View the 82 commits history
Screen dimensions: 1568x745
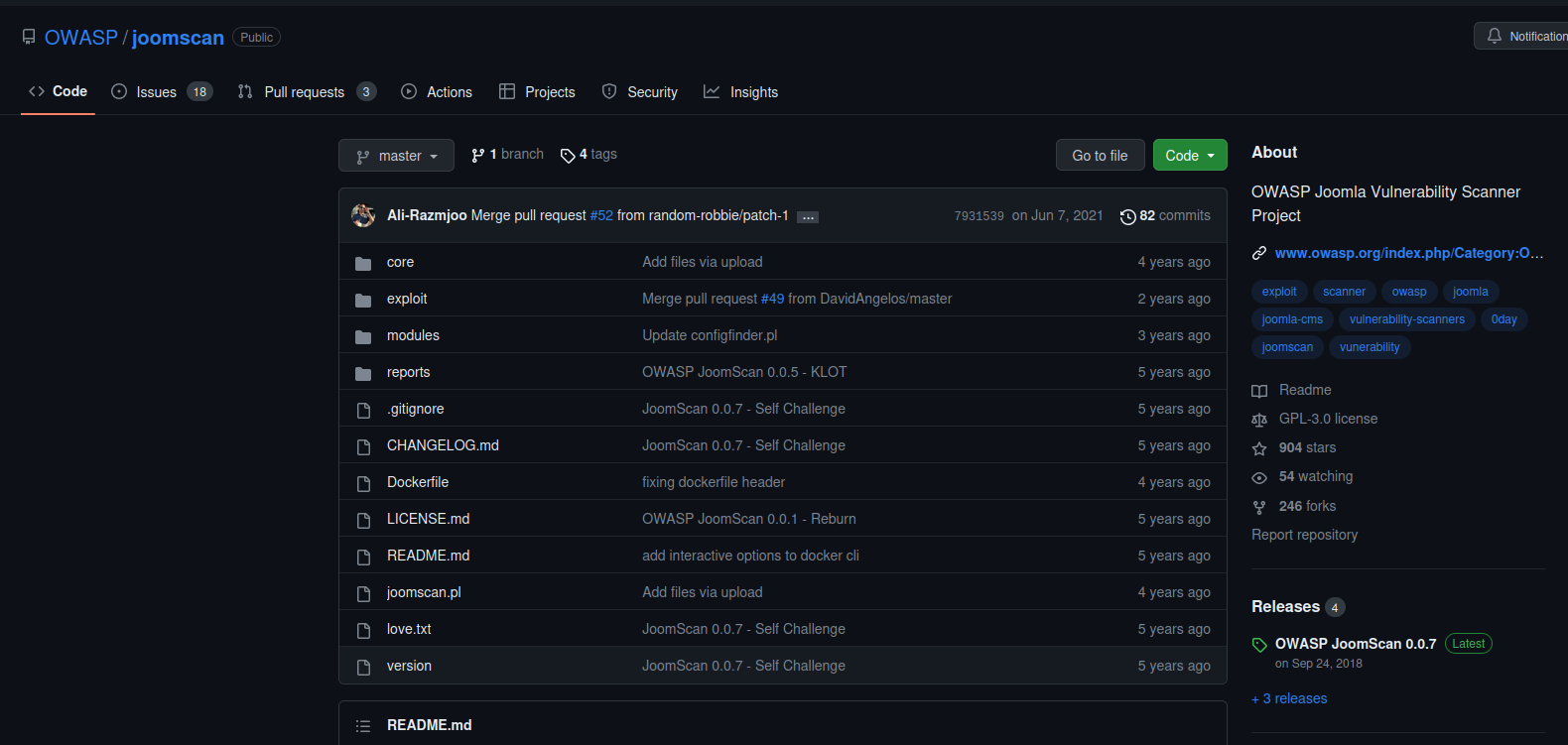click(1165, 215)
